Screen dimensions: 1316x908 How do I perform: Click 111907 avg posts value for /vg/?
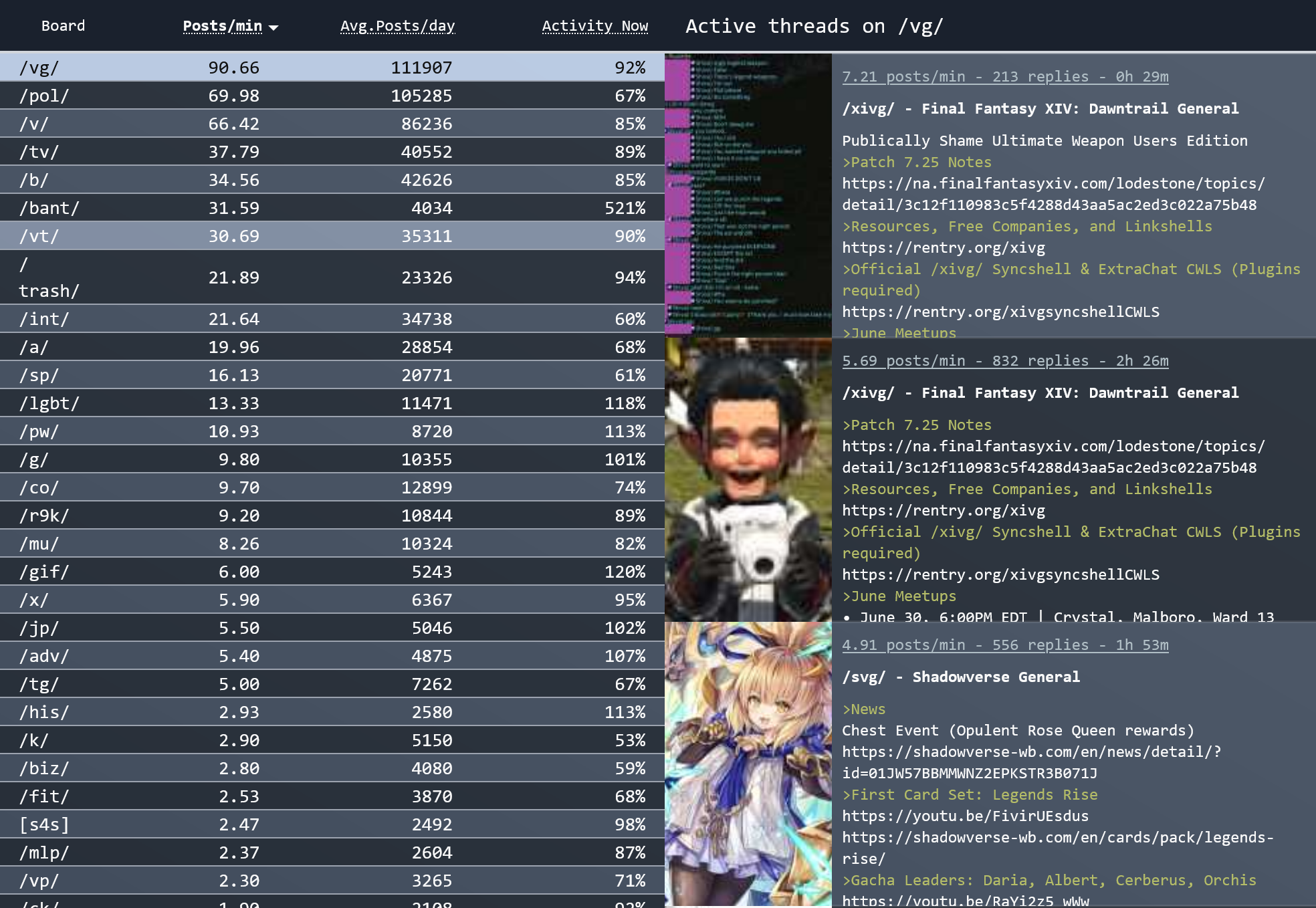click(x=421, y=68)
